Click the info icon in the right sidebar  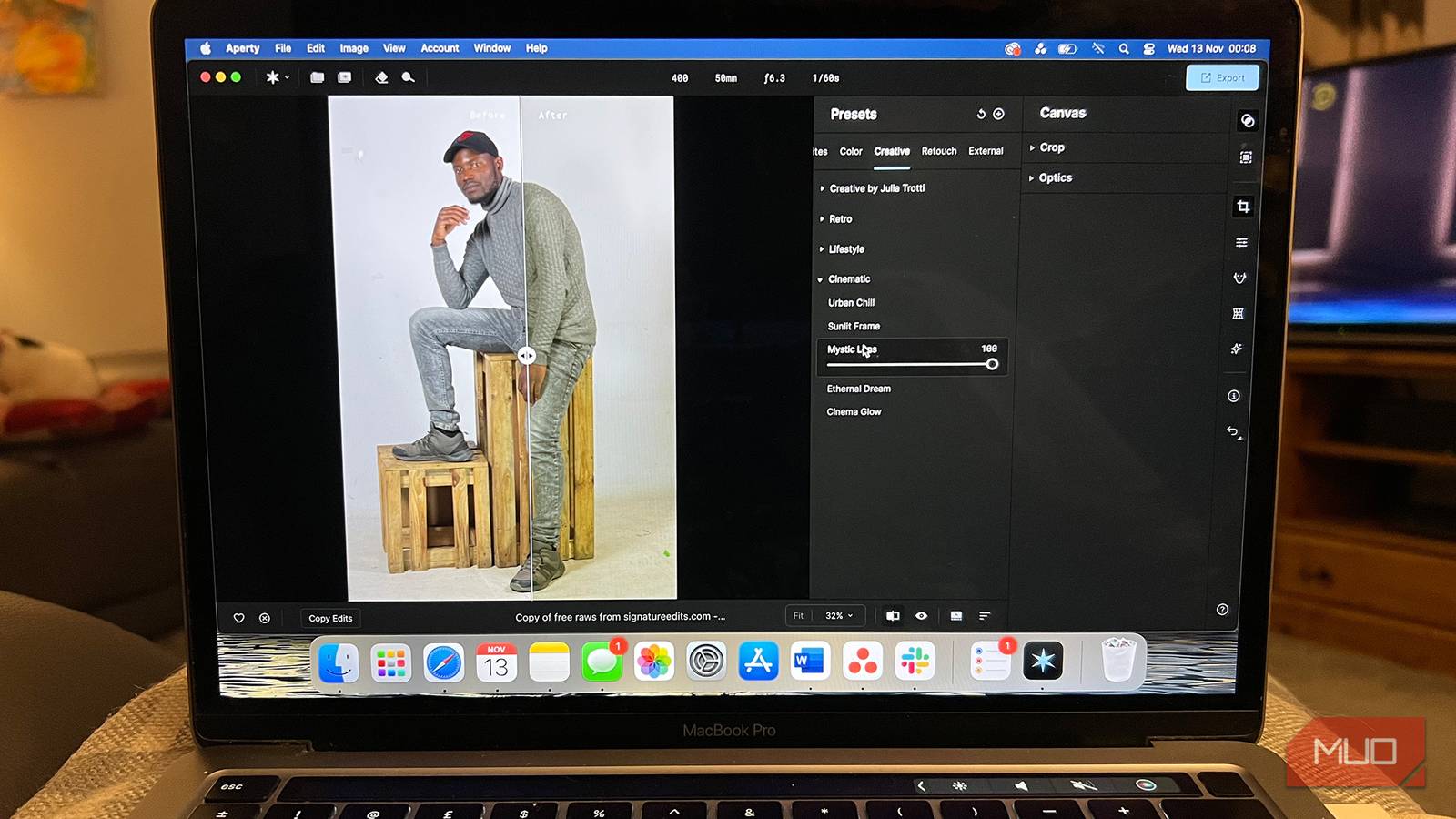pos(1233,396)
